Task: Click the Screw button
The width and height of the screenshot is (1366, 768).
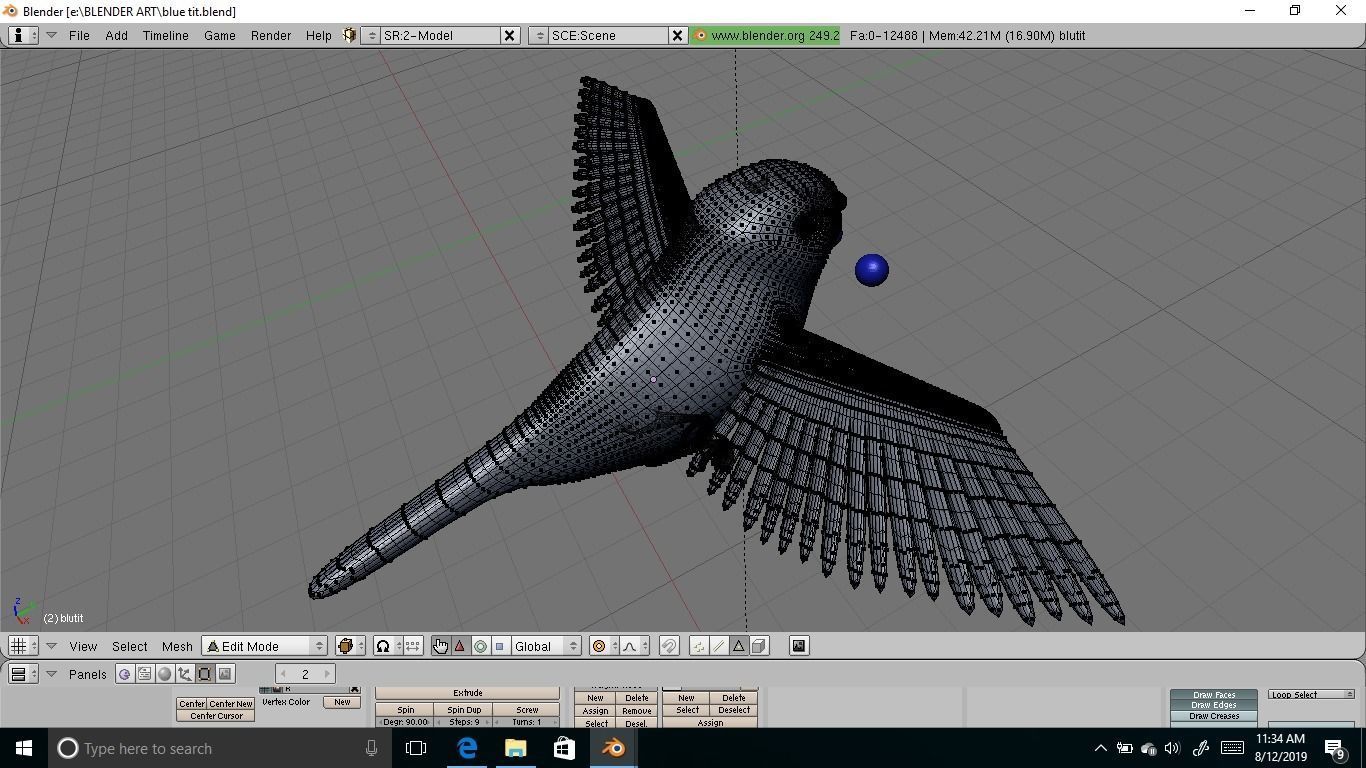Action: (x=527, y=710)
